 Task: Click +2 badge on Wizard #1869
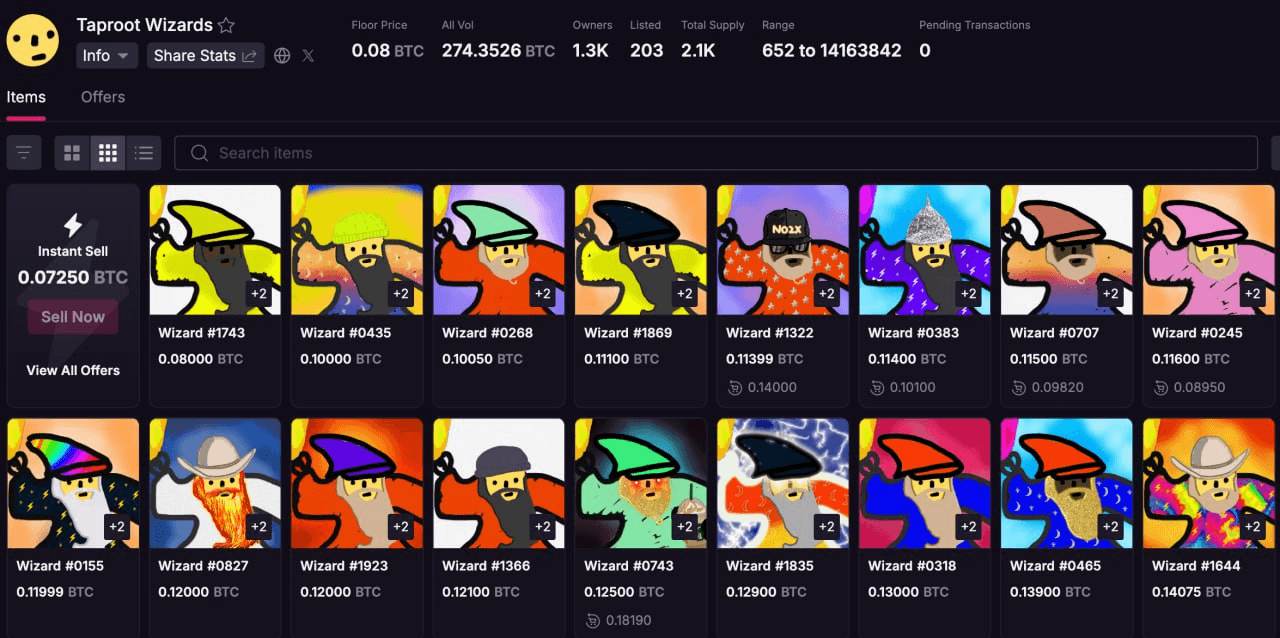click(x=685, y=294)
